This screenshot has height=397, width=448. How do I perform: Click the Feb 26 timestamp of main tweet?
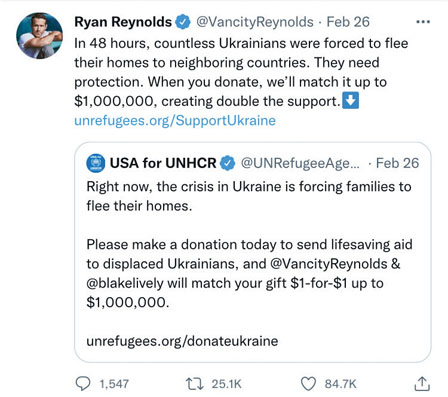point(348,22)
